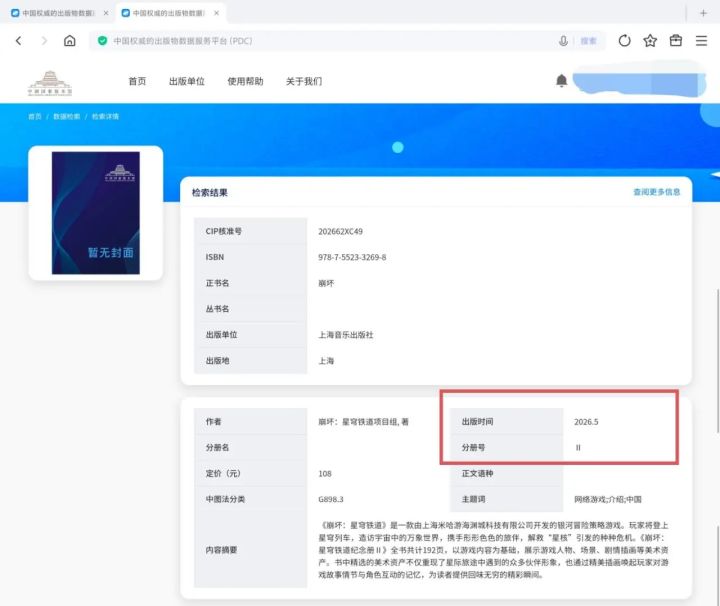Go back with the browser back arrow
The width and height of the screenshot is (720, 606).
pos(18,41)
